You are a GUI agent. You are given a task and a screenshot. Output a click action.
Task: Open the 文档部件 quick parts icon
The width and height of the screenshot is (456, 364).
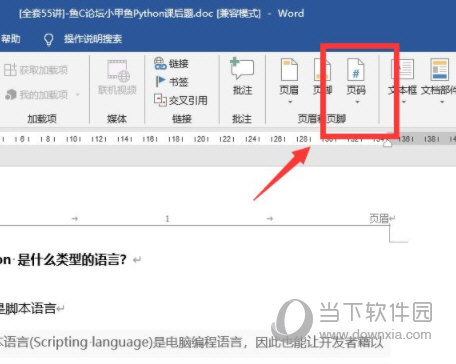[439, 70]
